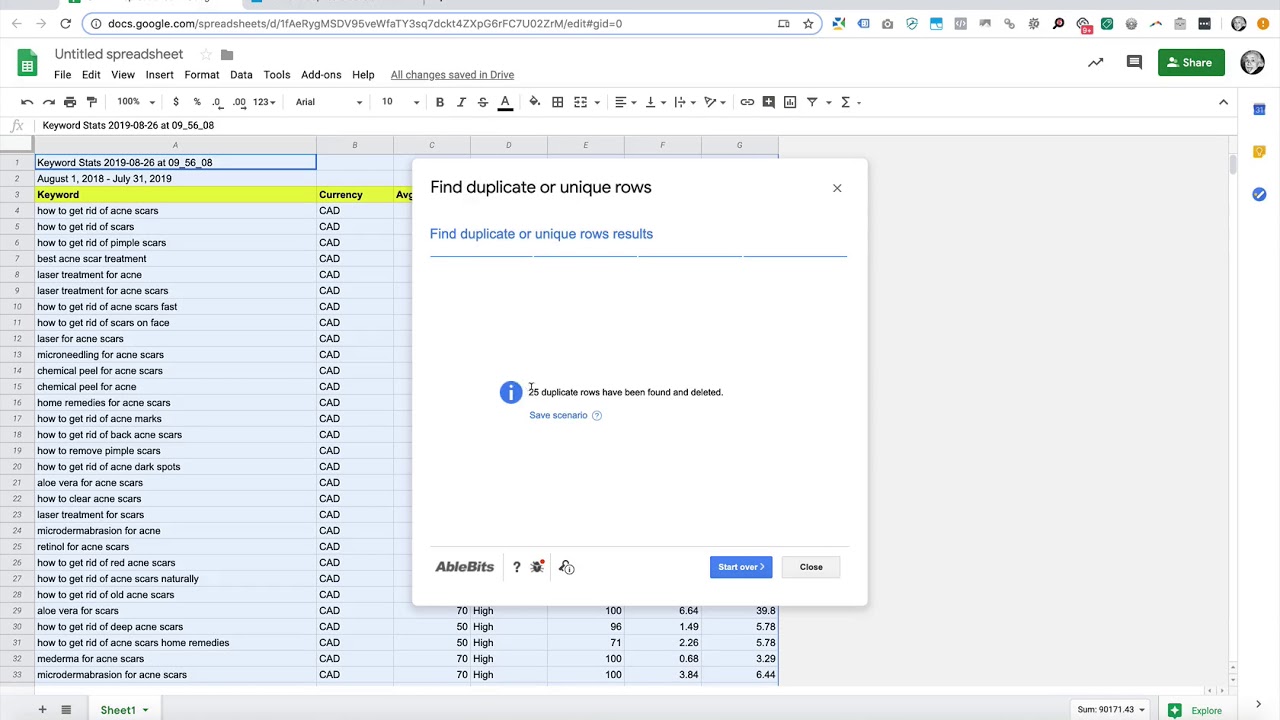1280x720 pixels.
Task: Toggle the filter funnel icon
Action: coord(812,102)
